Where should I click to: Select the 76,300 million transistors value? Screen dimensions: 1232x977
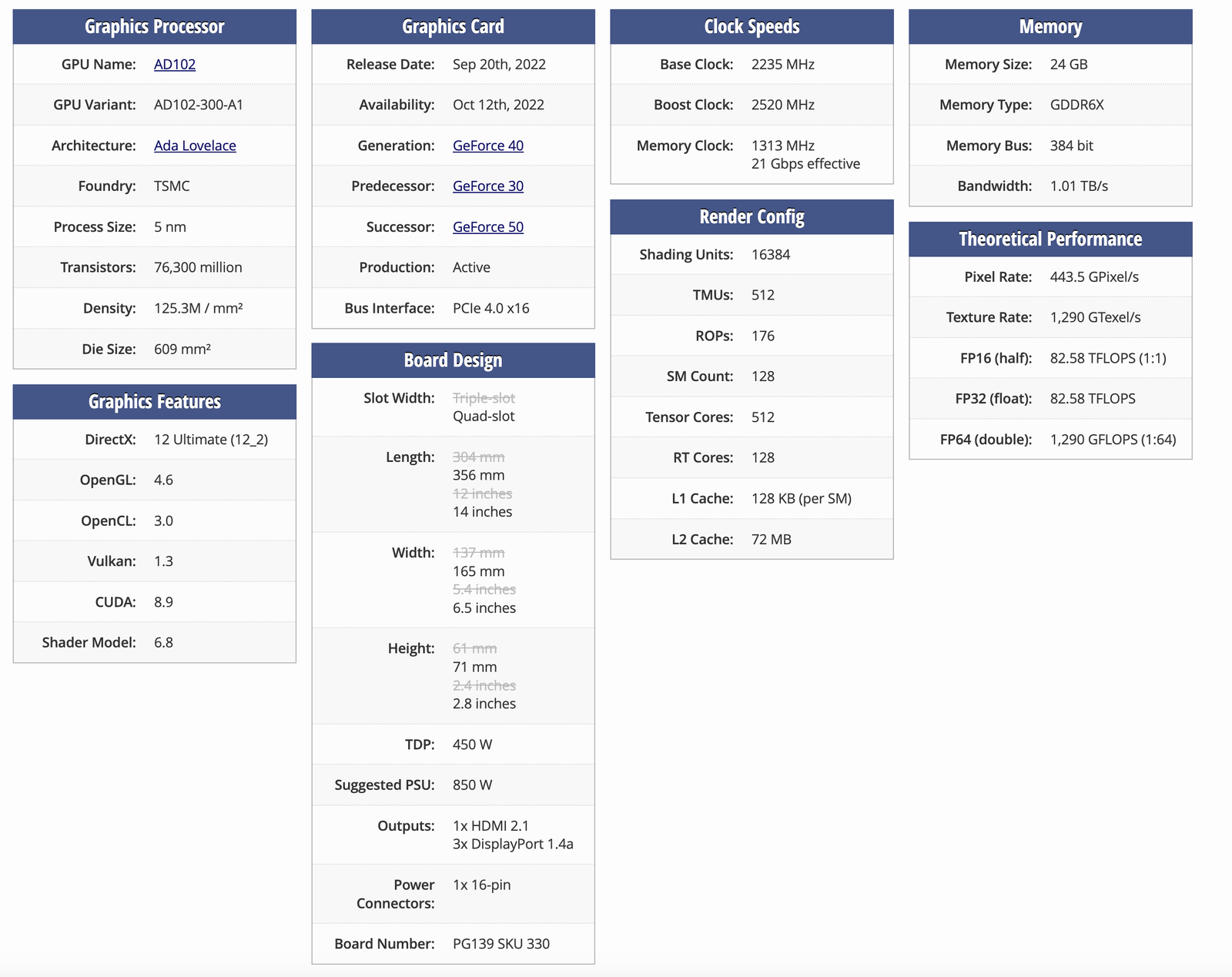tap(198, 268)
